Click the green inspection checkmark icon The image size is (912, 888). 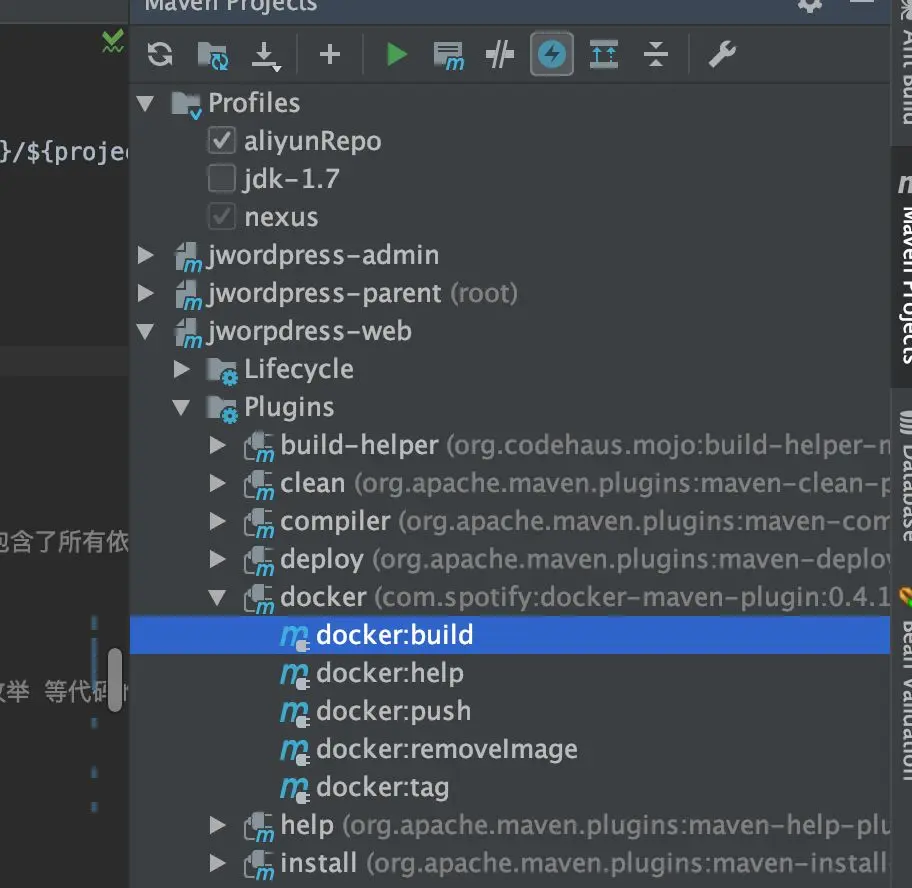click(x=112, y=41)
